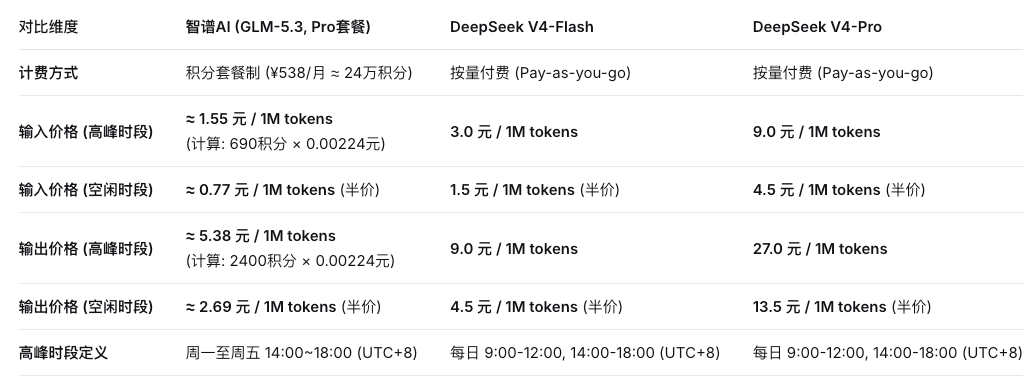Click the DeepSeek V4-Pro column header
Image resolution: width=1031 pixels, height=380 pixels.
point(817,27)
